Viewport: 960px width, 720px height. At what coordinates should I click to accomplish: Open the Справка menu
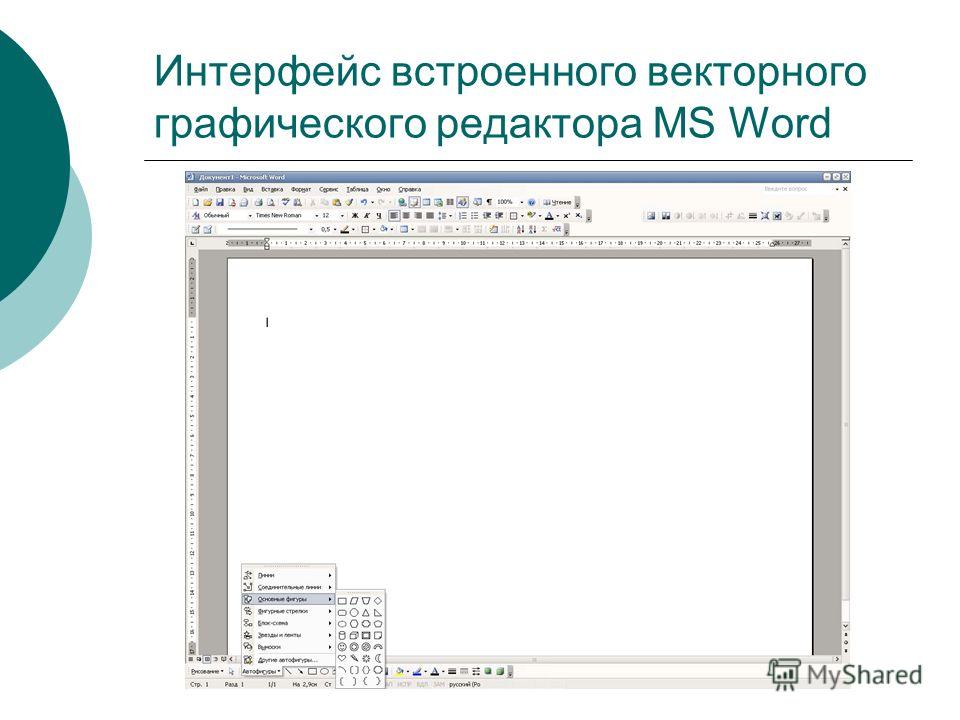click(410, 189)
